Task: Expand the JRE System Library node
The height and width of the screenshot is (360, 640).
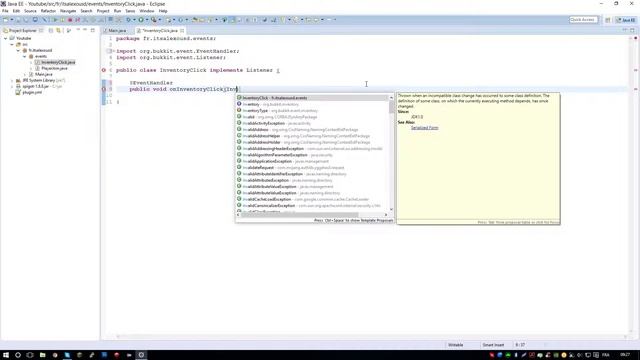Action: pos(12,80)
